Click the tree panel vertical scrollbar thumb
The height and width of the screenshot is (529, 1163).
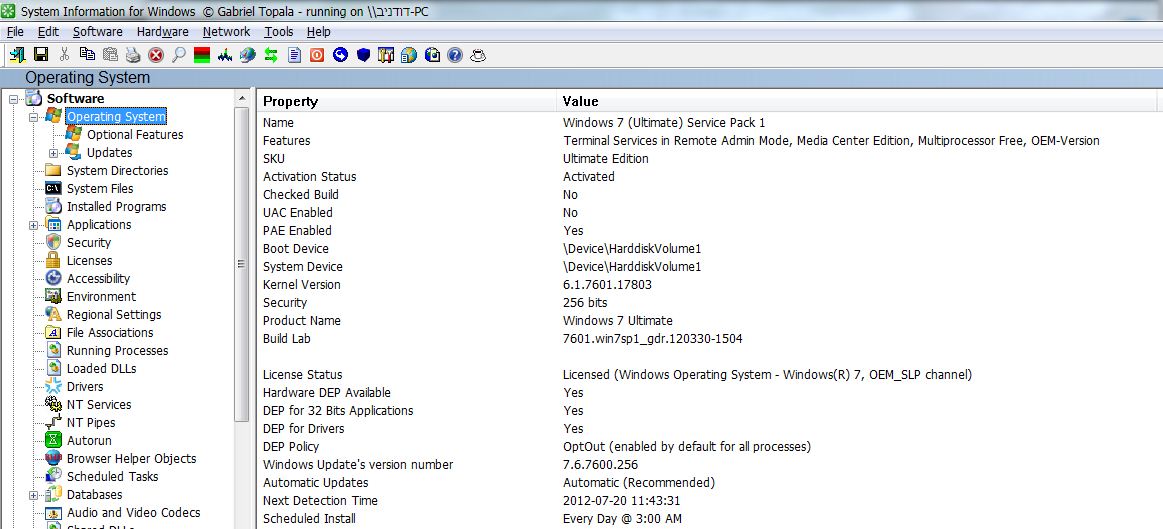click(242, 264)
